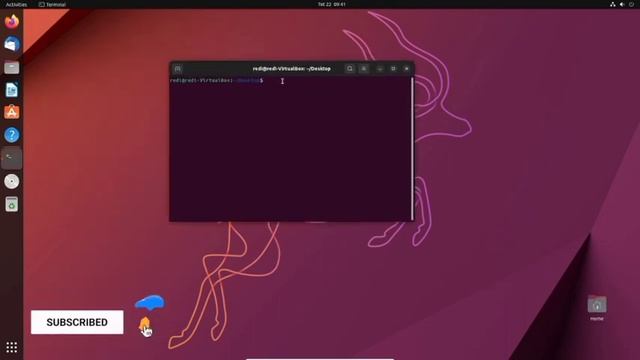The width and height of the screenshot is (640, 360).
Task: Open new tab in terminal window
Action: click(x=178, y=69)
